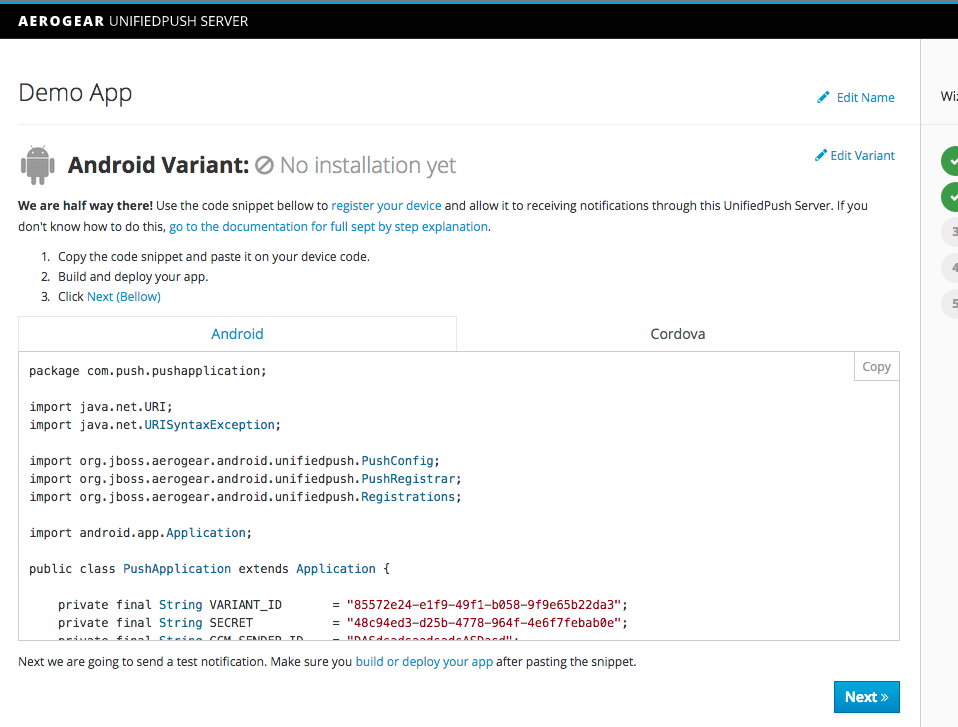Click the pencil icon beside Edit Variant
The image size is (958, 727).
pyautogui.click(x=821, y=155)
